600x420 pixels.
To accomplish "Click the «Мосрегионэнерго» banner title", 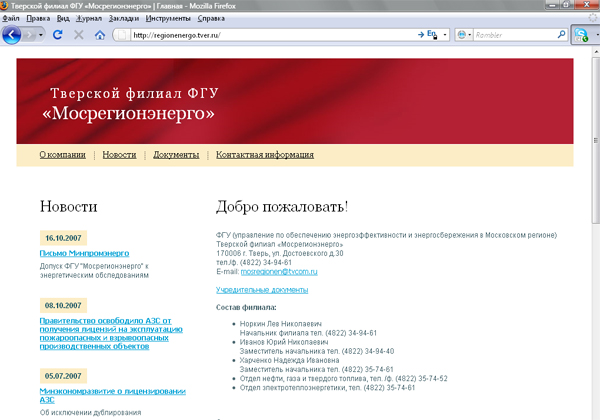I will point(129,113).
